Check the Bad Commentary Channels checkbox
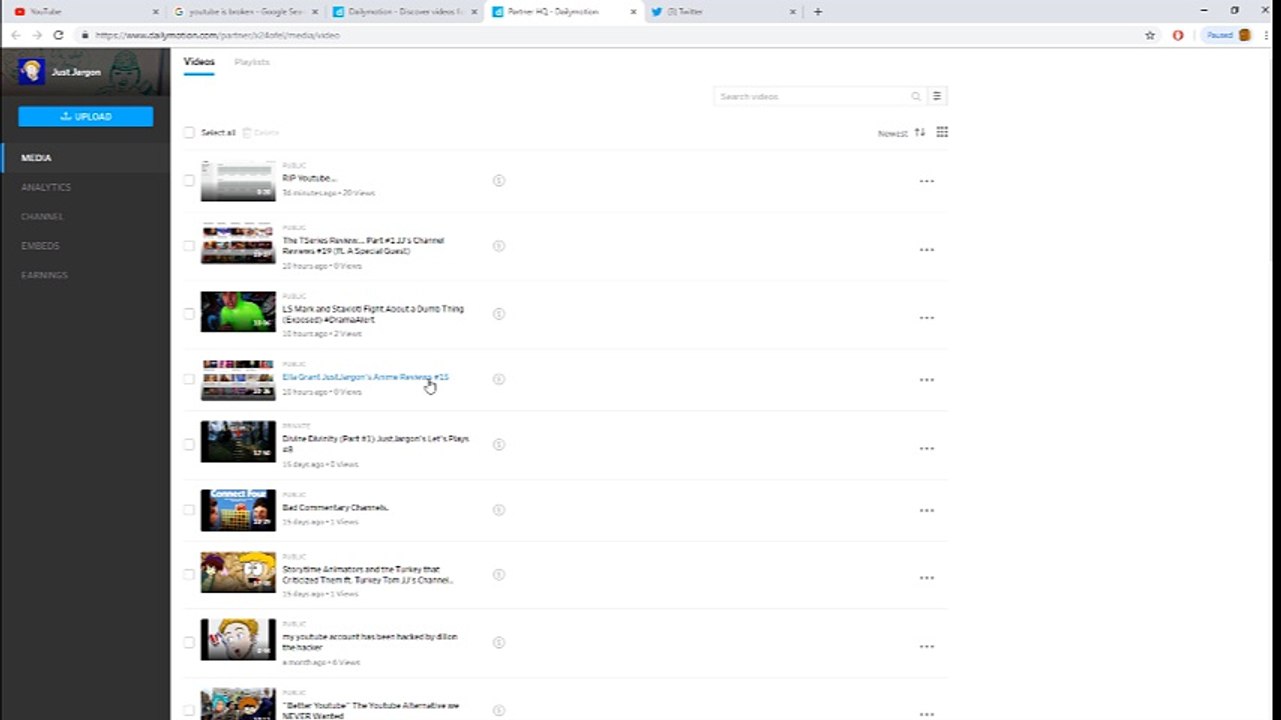The image size is (1281, 720). (189, 510)
